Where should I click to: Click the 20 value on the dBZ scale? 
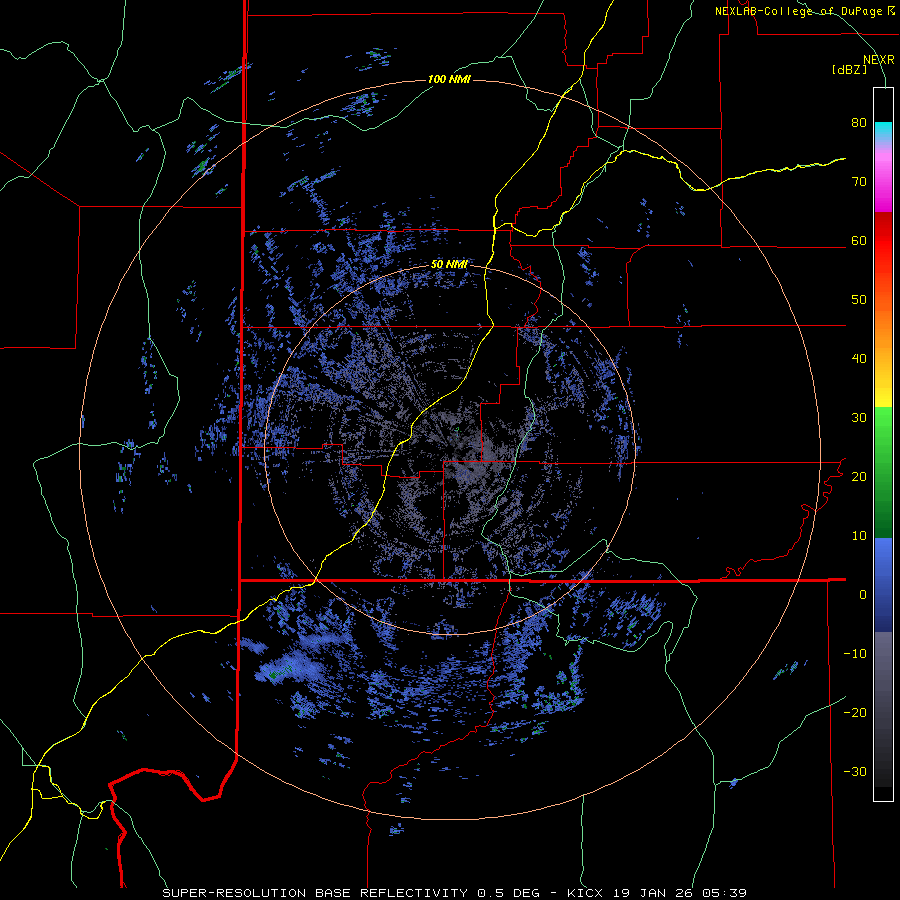pos(859,477)
